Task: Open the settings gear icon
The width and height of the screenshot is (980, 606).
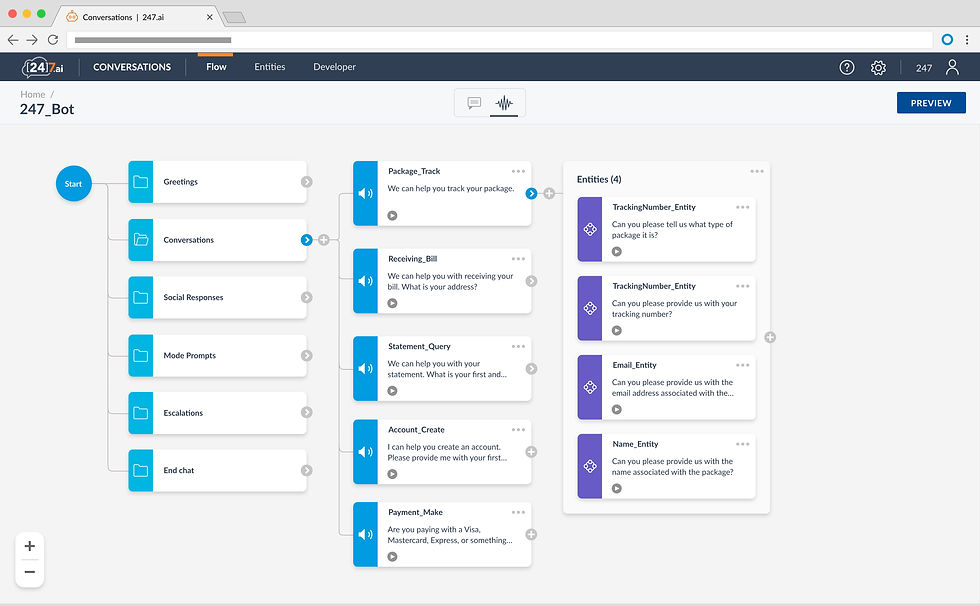Action: tap(878, 67)
